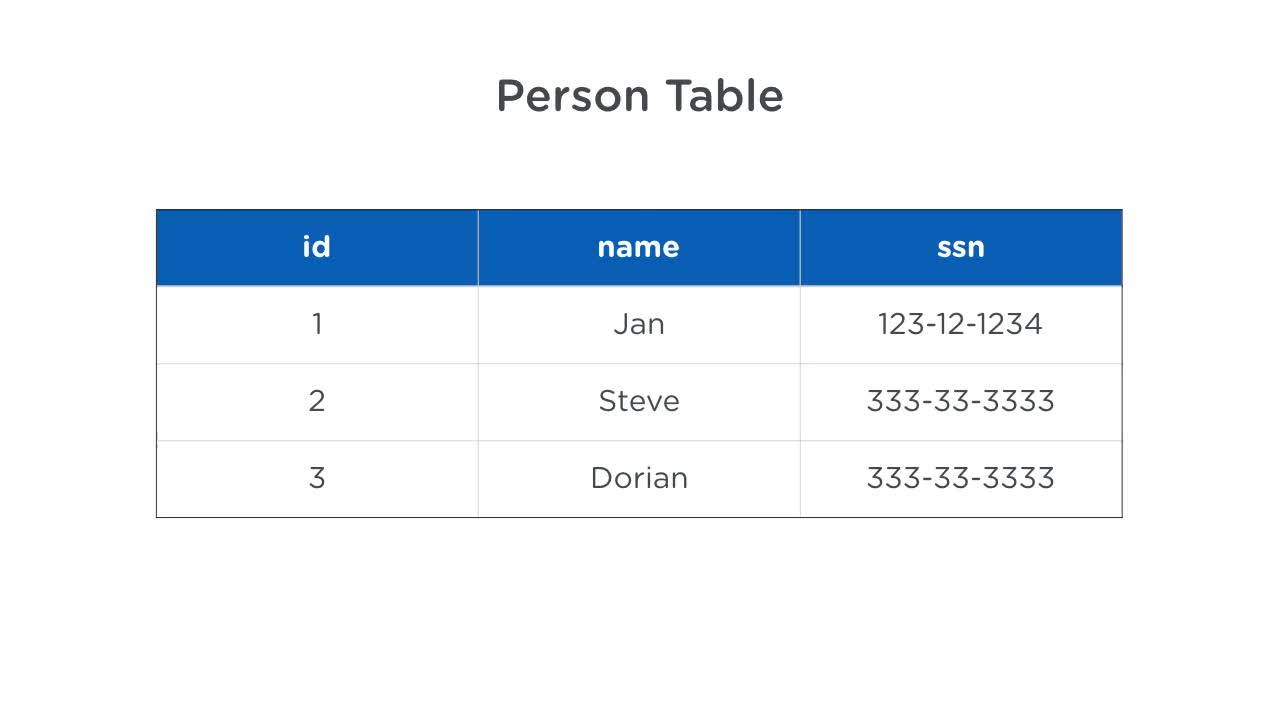Click blank area right of Dorian in name cell
Image resolution: width=1280 pixels, height=720 pixels.
pyautogui.click(x=745, y=478)
